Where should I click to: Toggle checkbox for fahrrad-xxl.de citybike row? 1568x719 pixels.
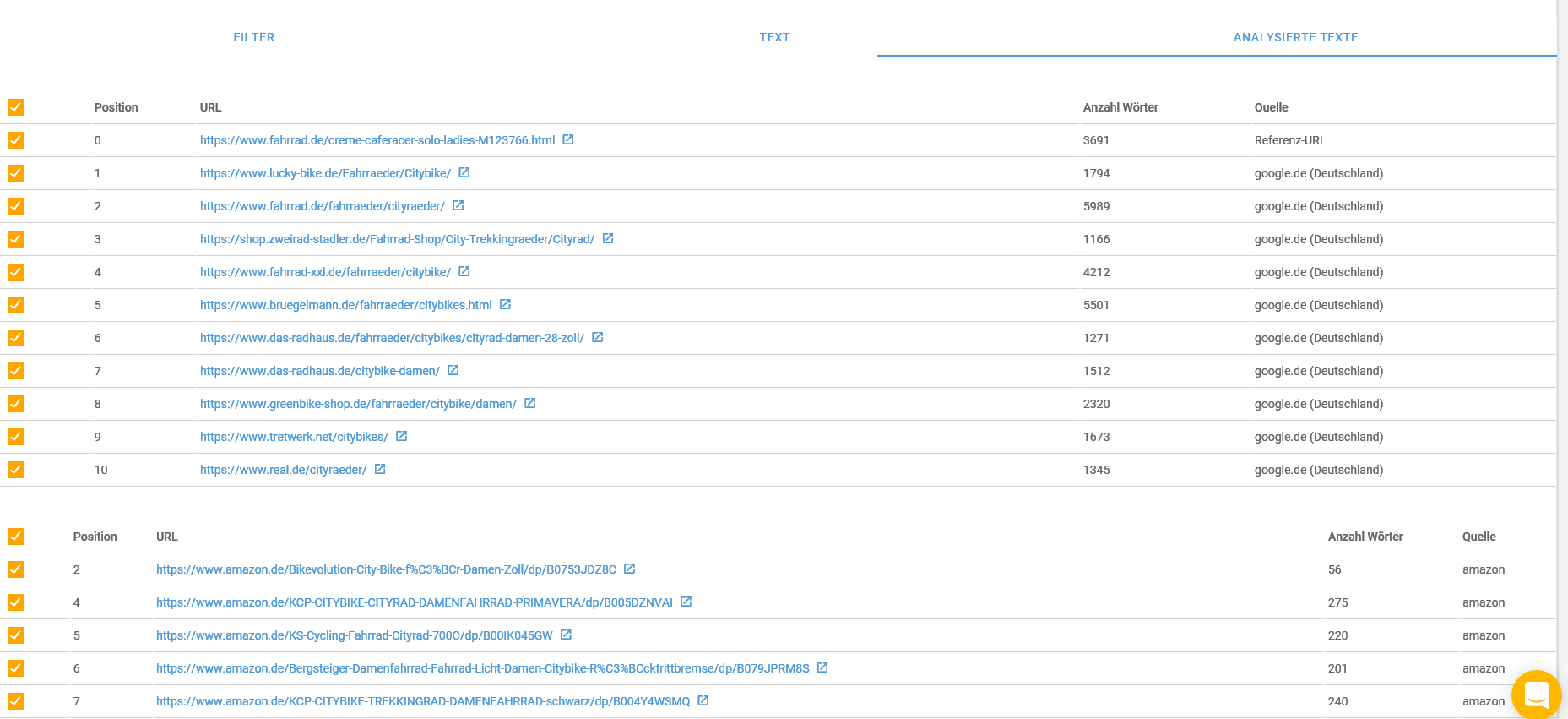tap(16, 272)
